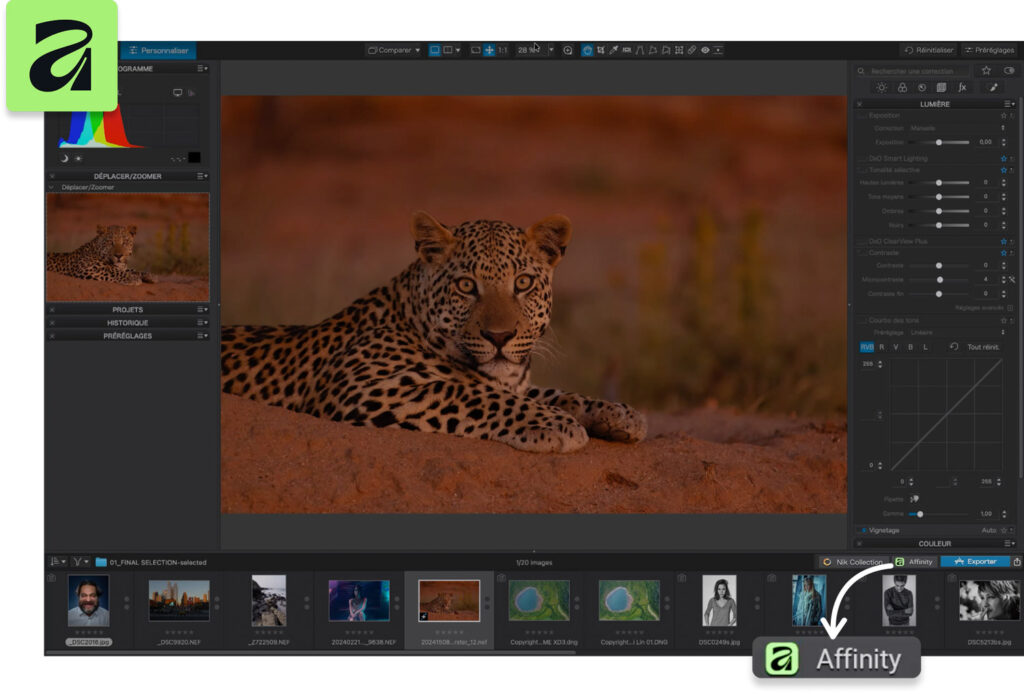Click the zoom-to-fit plus magnifier icon
The width and height of the screenshot is (1024, 694).
(568, 50)
